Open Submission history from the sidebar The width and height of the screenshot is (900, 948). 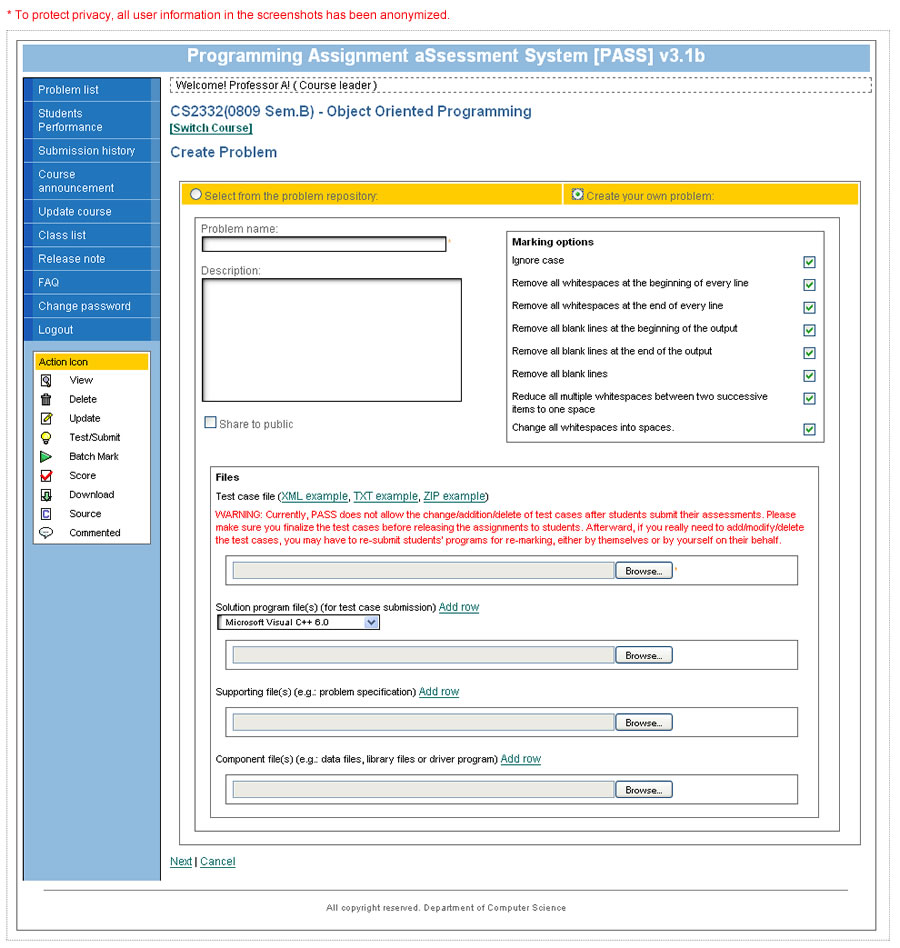[86, 151]
